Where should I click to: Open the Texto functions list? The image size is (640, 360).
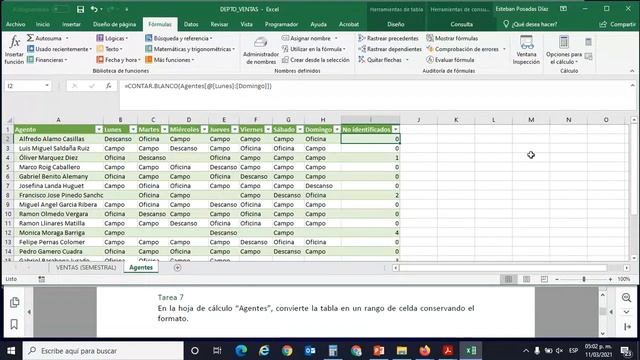click(x=109, y=49)
